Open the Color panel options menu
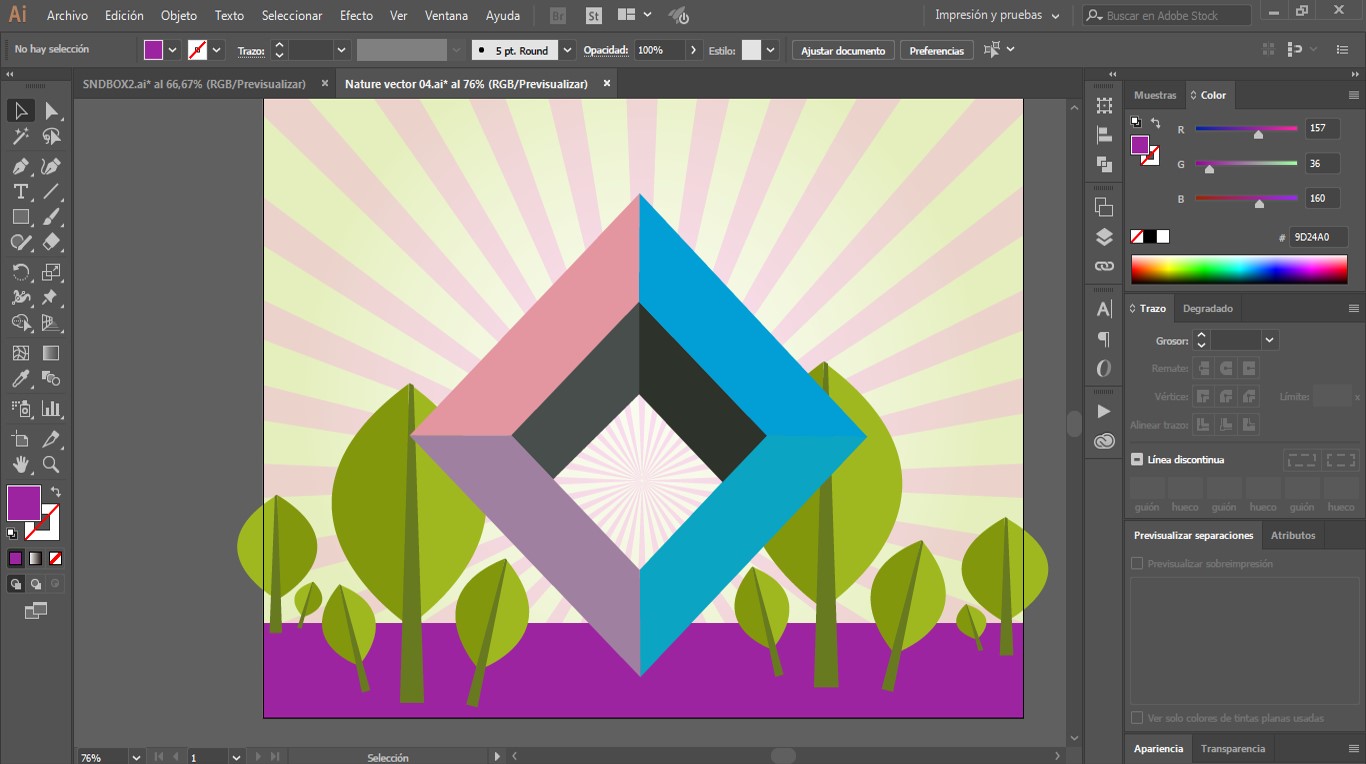 coord(1354,95)
